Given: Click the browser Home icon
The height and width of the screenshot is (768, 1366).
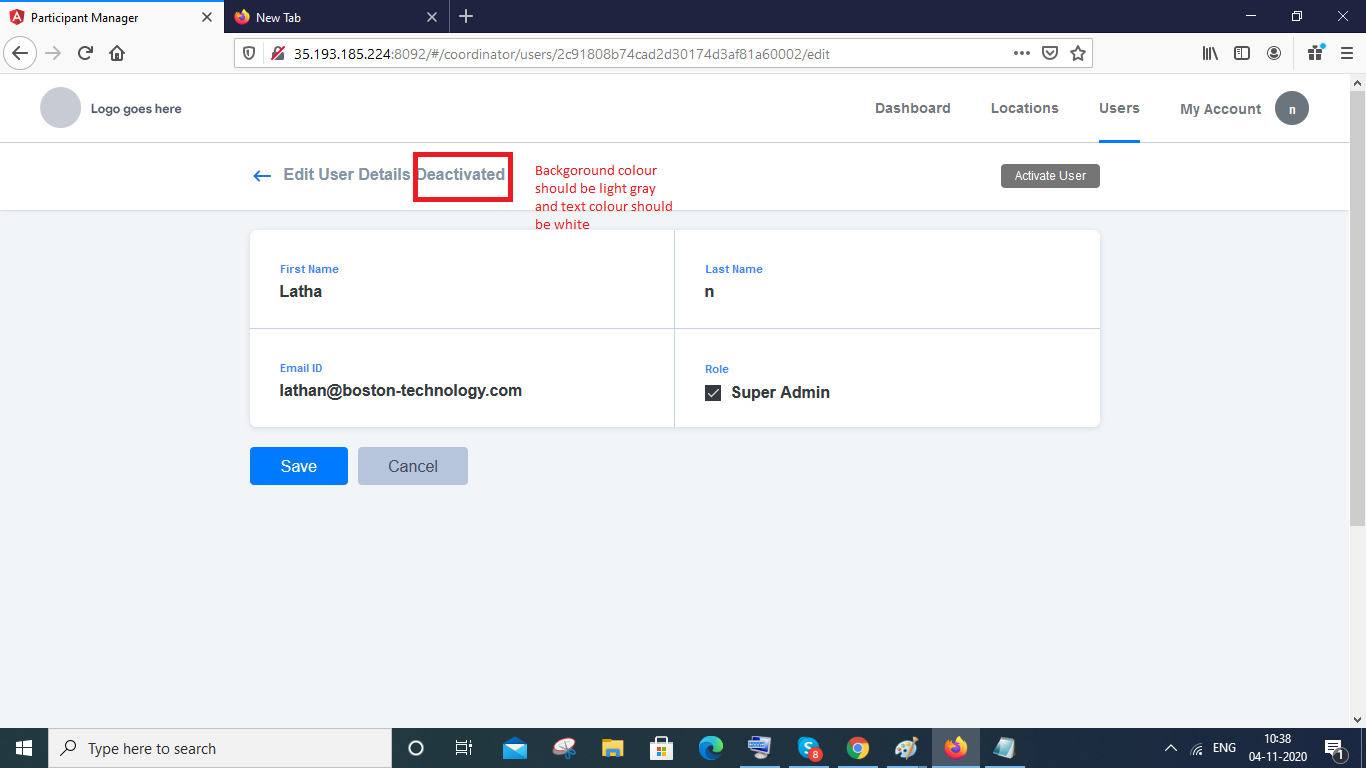Looking at the screenshot, I should pos(114,53).
